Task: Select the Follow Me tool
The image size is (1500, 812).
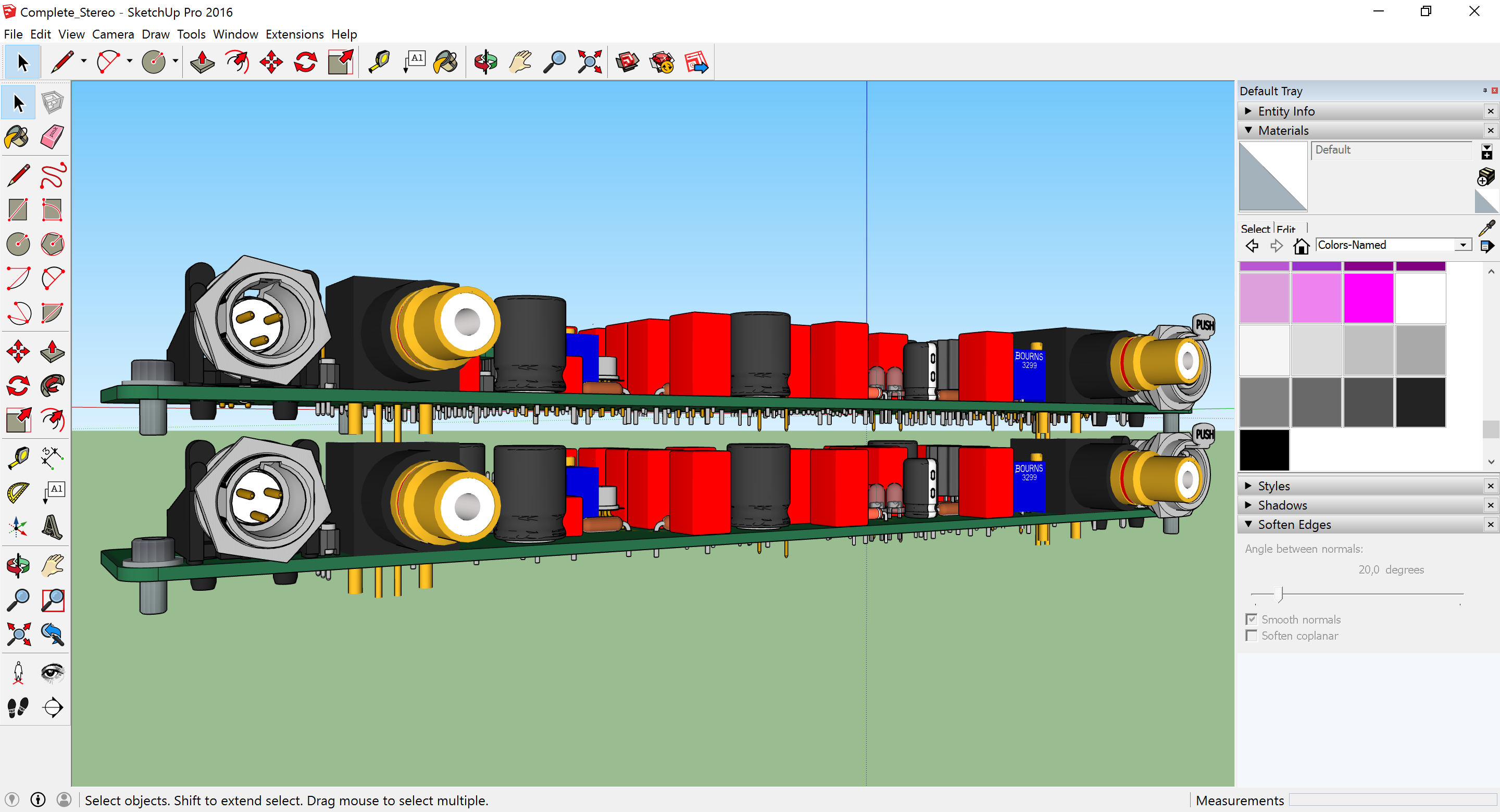Action: (53, 386)
